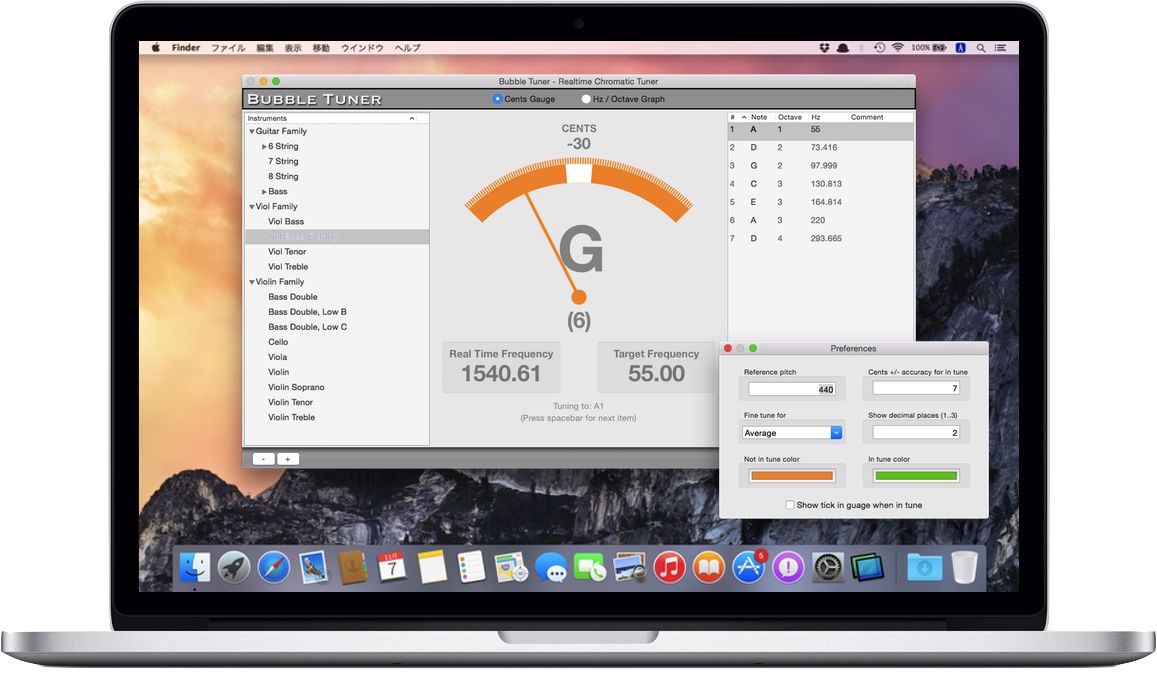Change the Not in tune orange color

[x=792, y=476]
